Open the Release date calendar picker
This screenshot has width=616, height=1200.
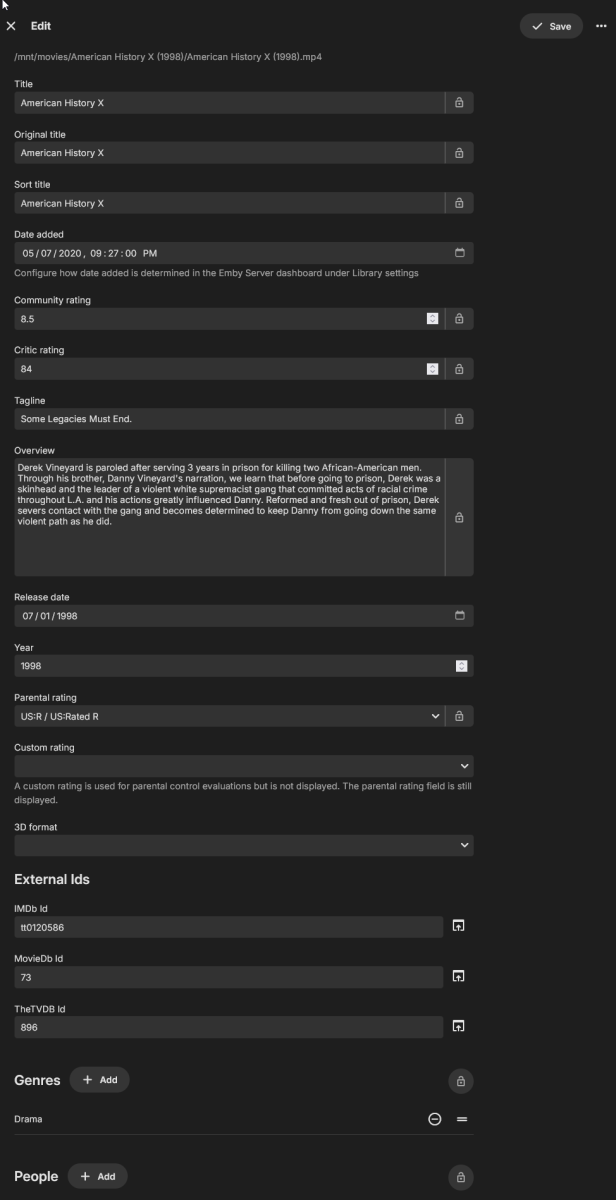pyautogui.click(x=460, y=615)
